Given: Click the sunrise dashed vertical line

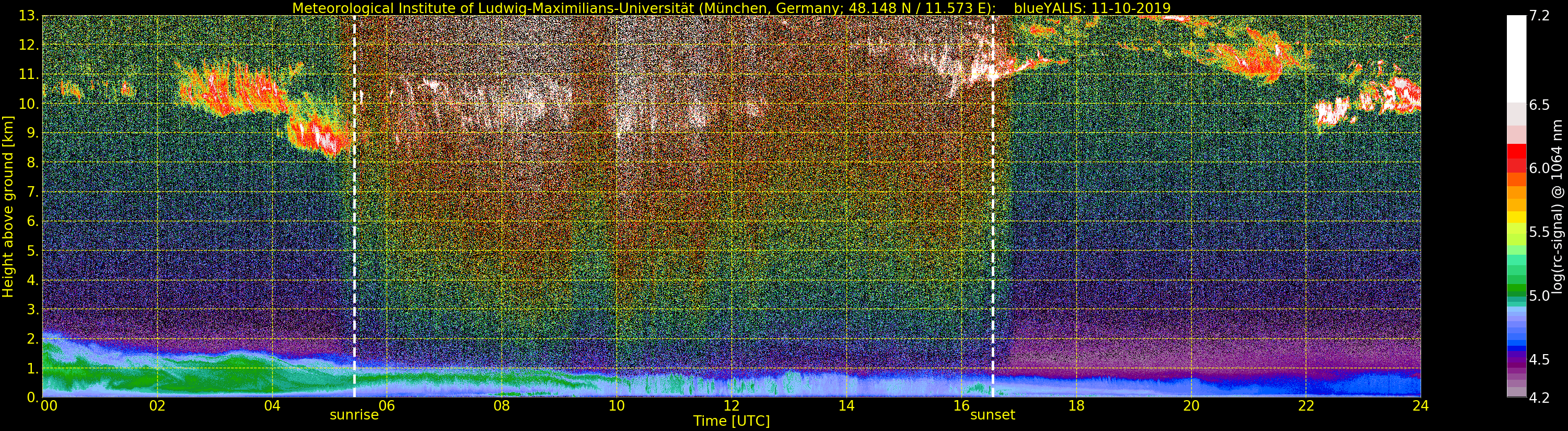Looking at the screenshot, I should pyautogui.click(x=354, y=206).
